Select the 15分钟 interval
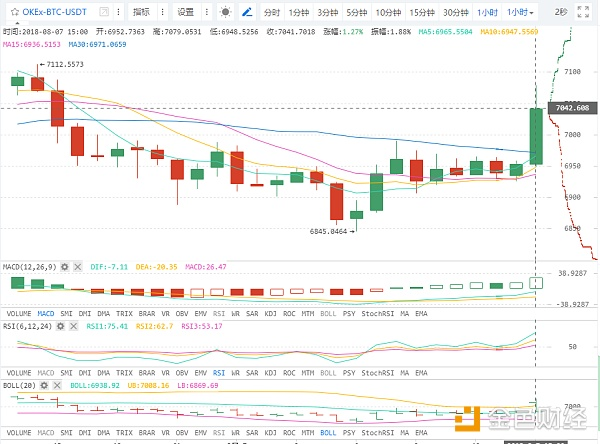This screenshot has height=444, width=600. point(422,13)
